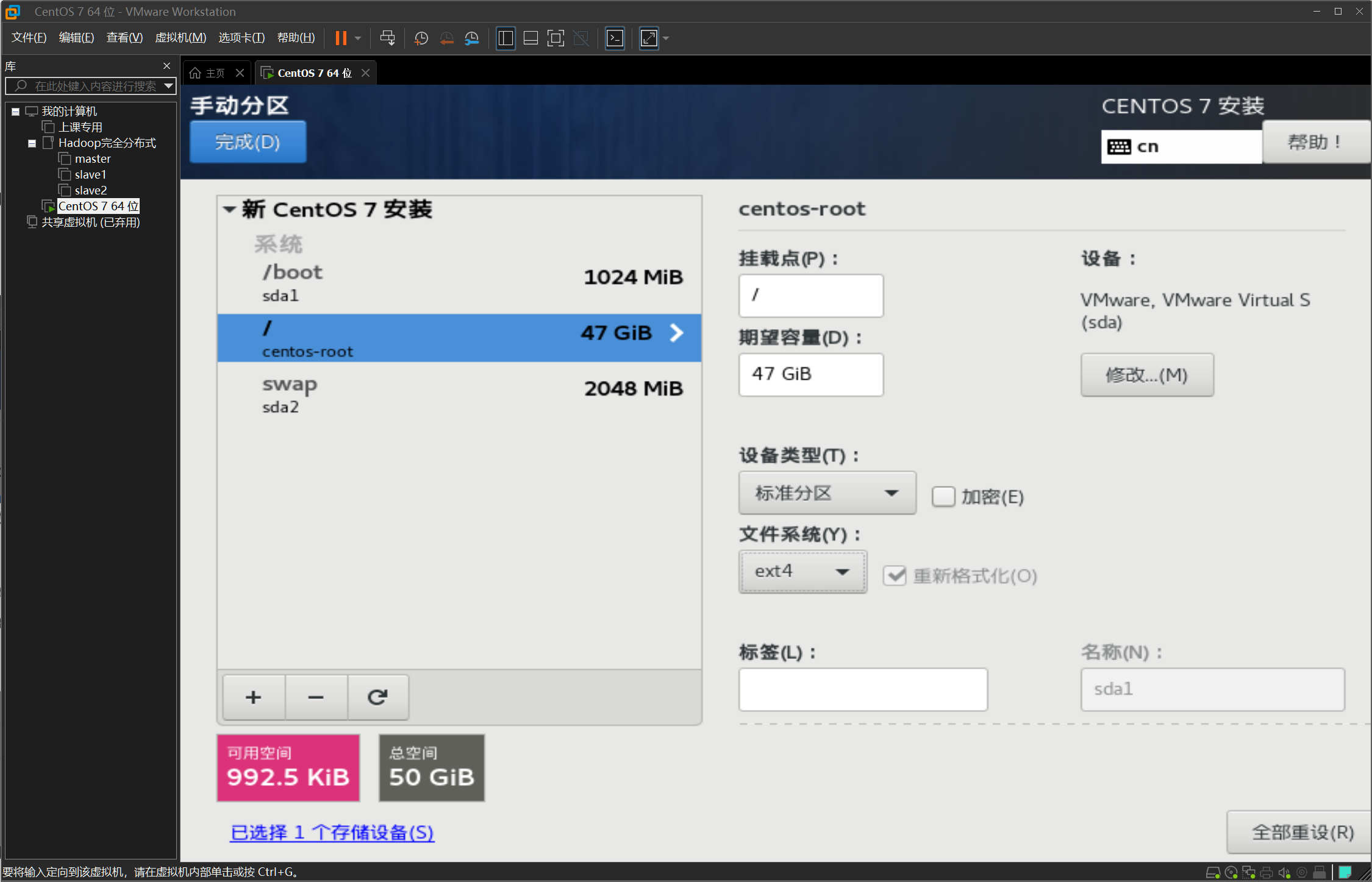1372x882 pixels.
Task: Click the 期望容量 capacity field
Action: 811,375
